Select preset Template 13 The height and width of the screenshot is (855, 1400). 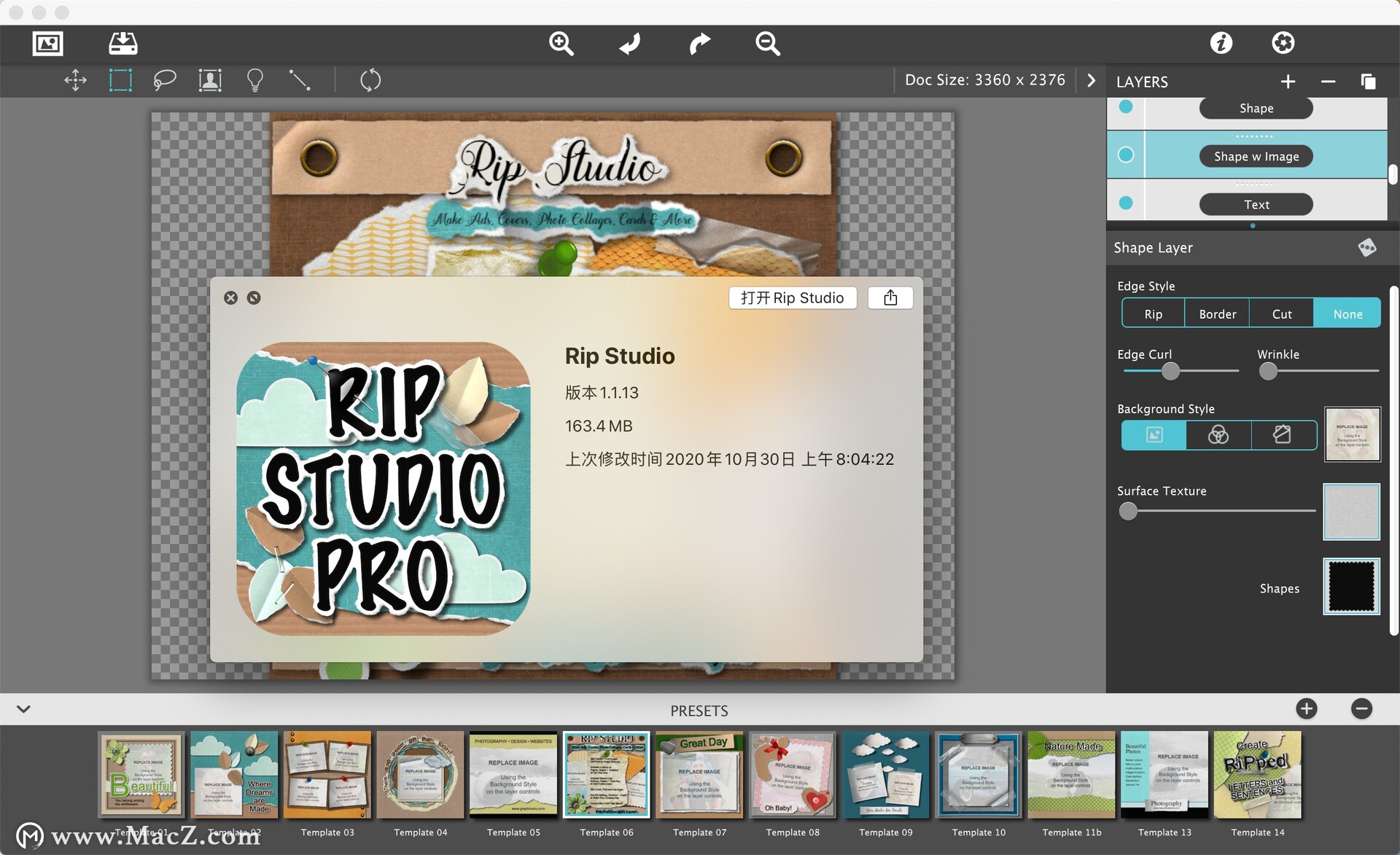point(1164,774)
